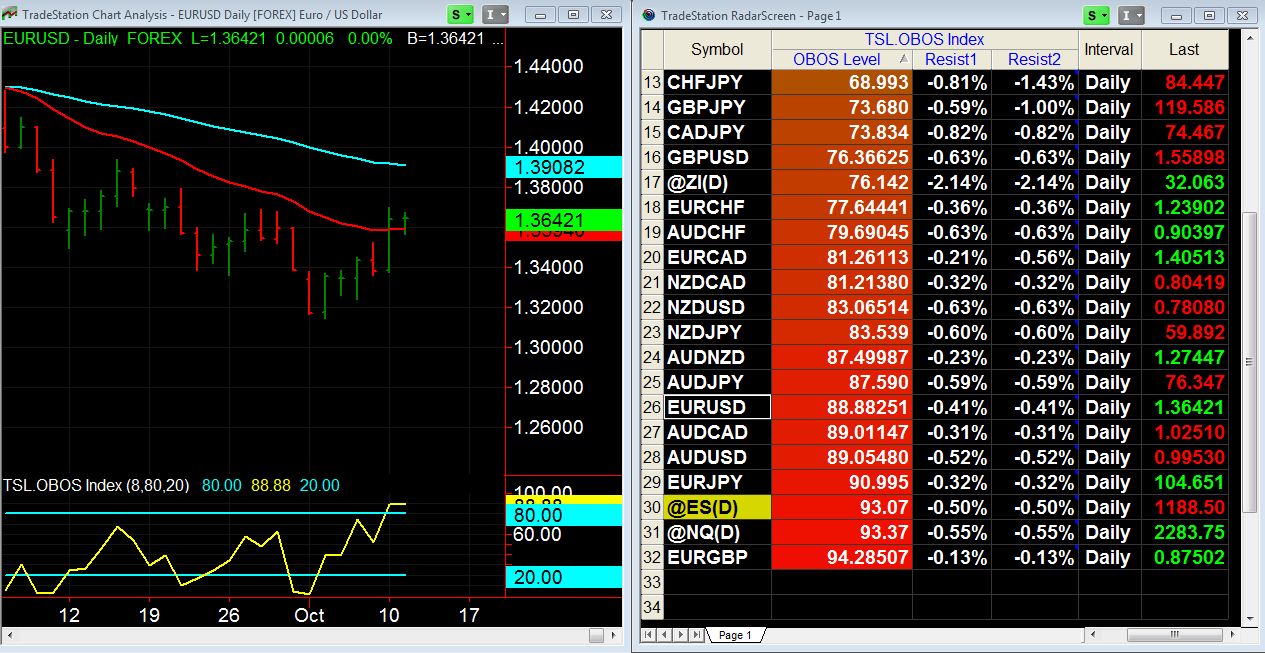The width and height of the screenshot is (1265, 653).
Task: Select the @NQ(D) symbol cell
Action: tap(717, 532)
